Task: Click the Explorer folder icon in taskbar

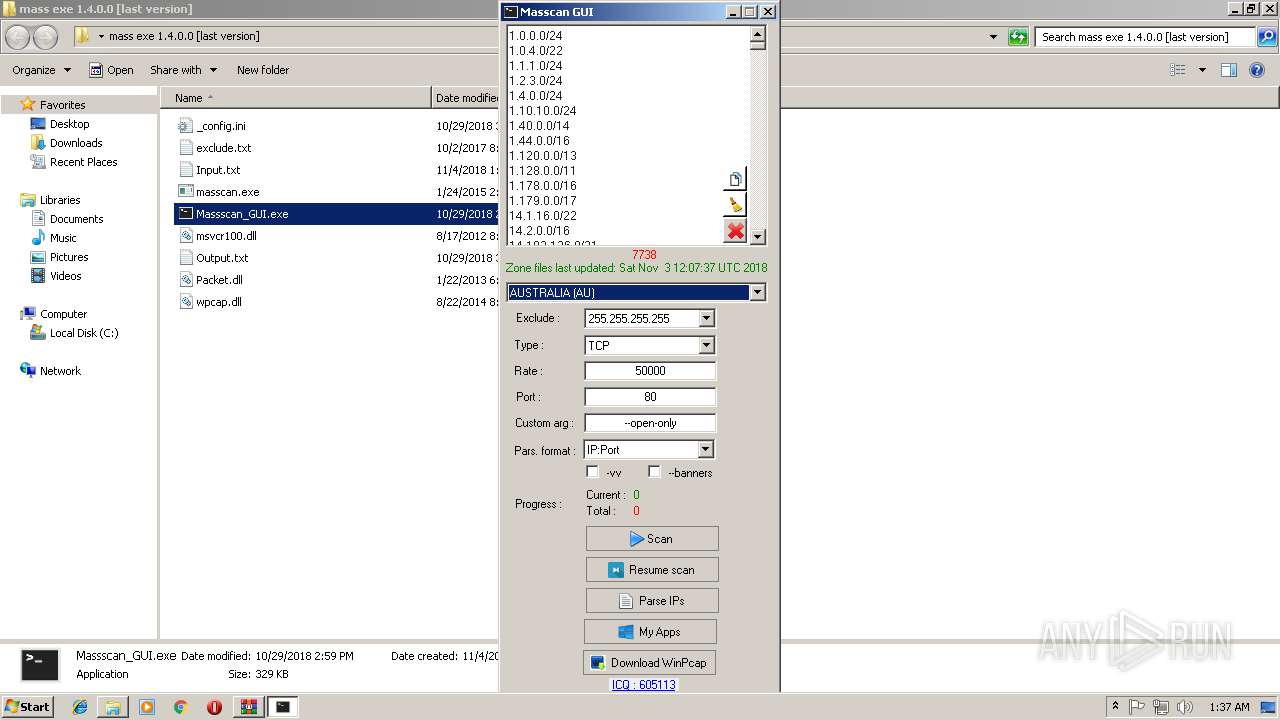Action: pos(113,707)
